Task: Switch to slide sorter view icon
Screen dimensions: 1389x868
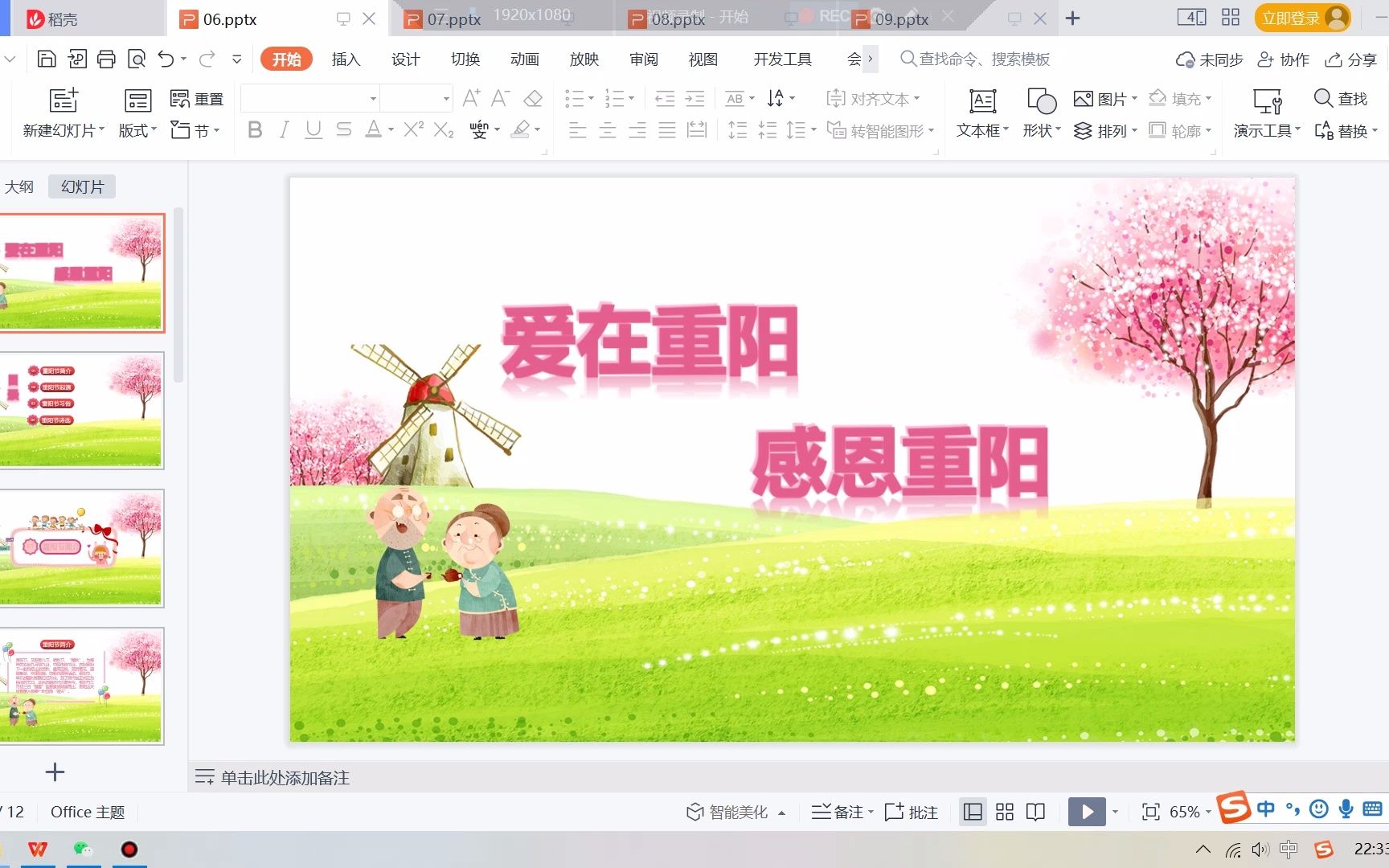Action: [x=1005, y=812]
